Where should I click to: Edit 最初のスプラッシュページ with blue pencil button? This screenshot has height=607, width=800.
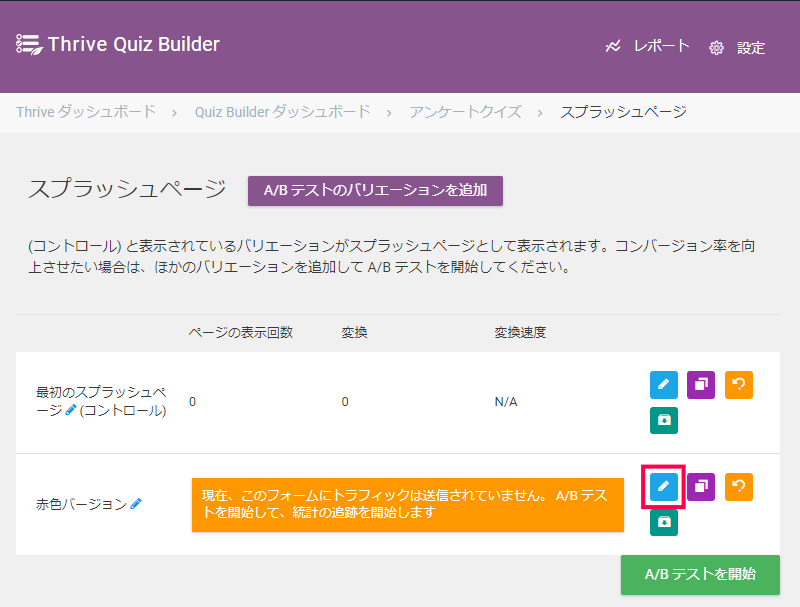[663, 385]
